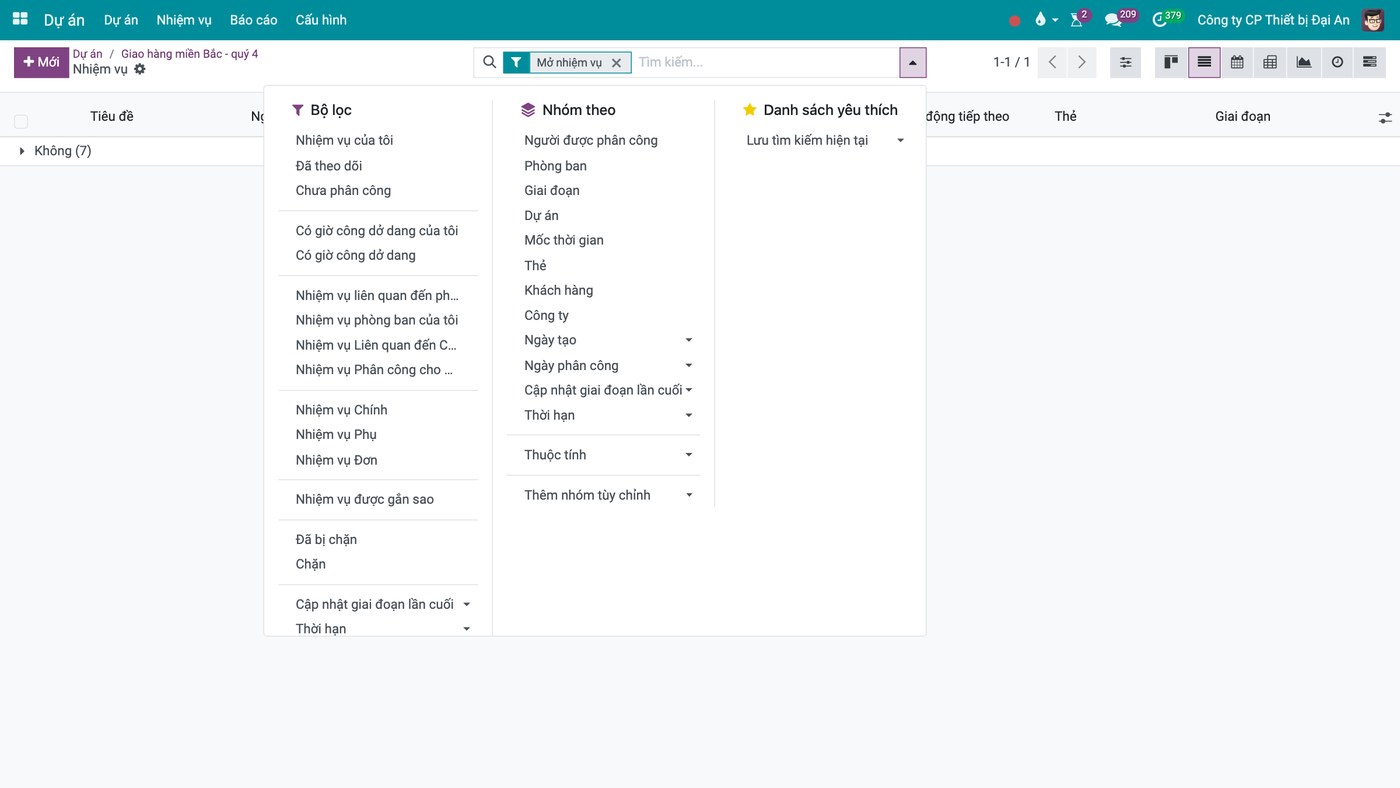The image size is (1400, 788).
Task: Switch to List view
Action: [x=1204, y=62]
